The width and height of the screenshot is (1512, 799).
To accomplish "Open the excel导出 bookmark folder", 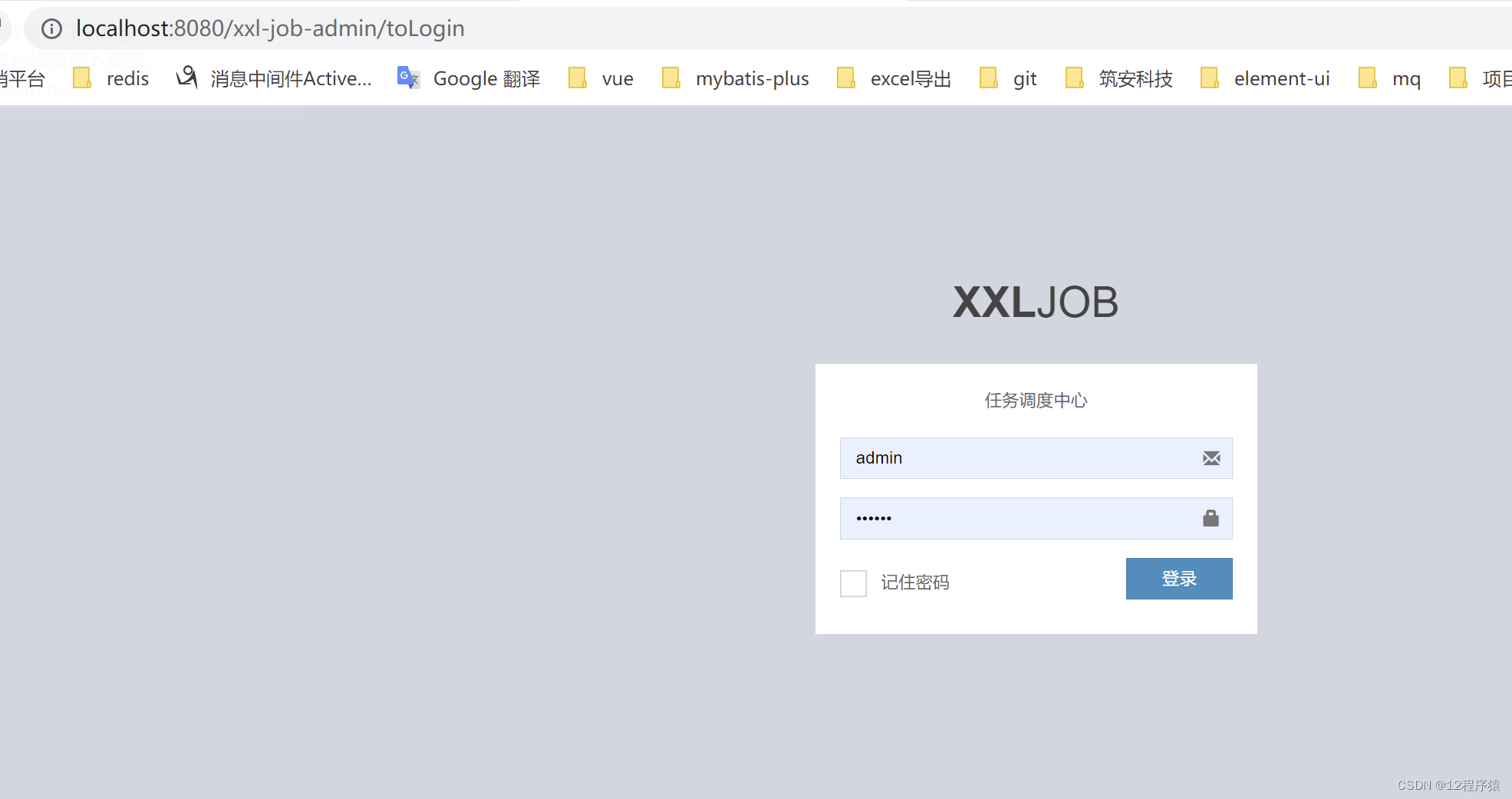I will coord(894,78).
